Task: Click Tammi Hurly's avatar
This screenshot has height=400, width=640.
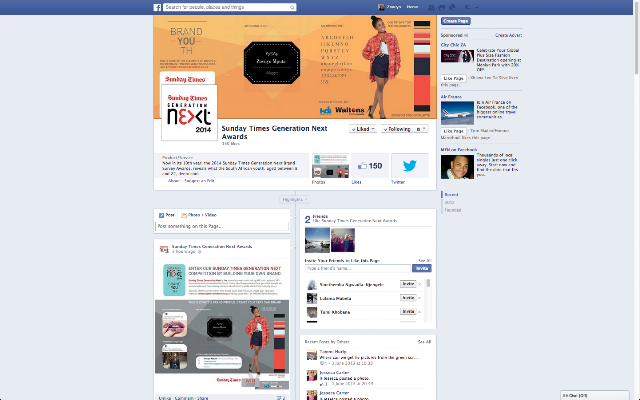Action: coord(312,354)
